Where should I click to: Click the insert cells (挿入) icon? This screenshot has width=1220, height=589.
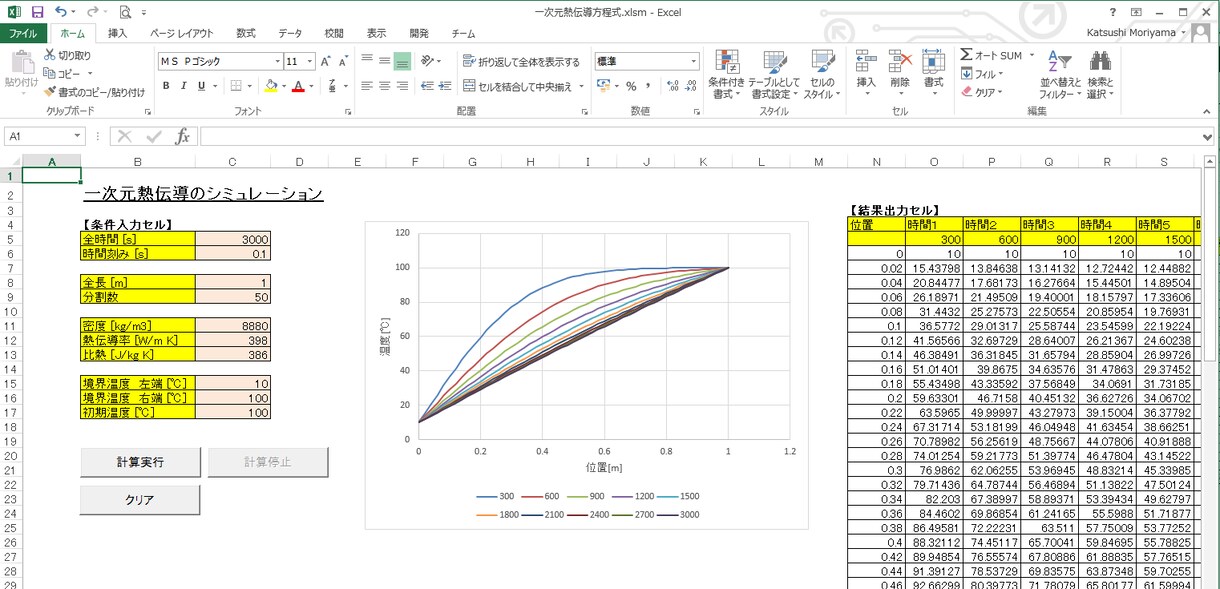pyautogui.click(x=866, y=63)
